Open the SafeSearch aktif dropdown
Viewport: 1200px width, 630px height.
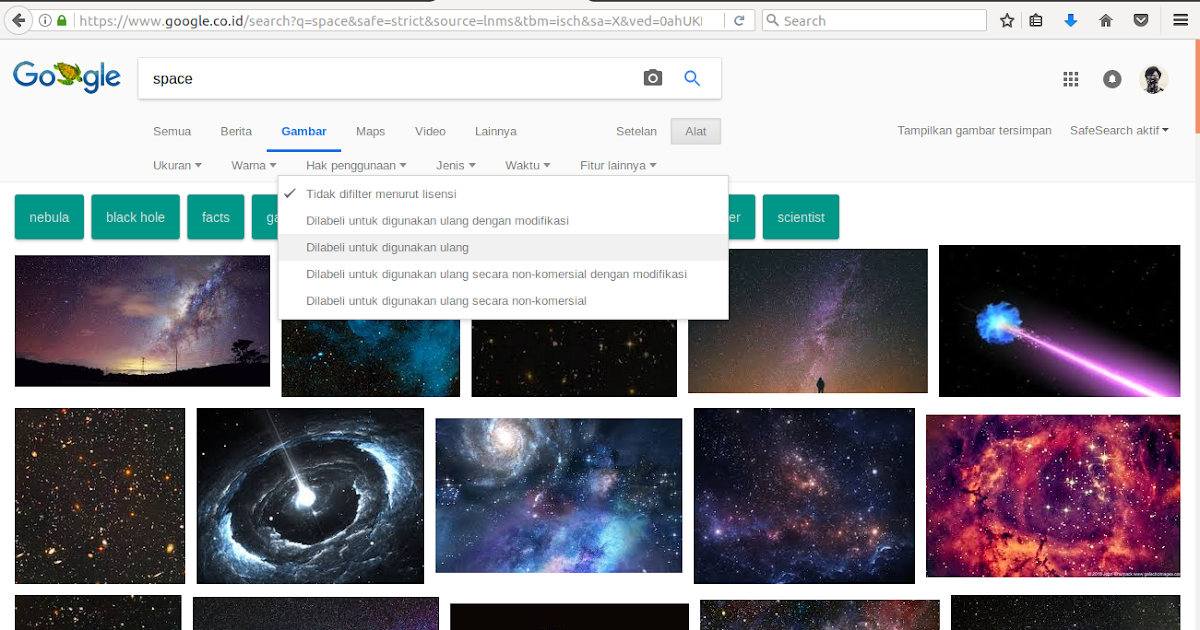[x=1118, y=130]
